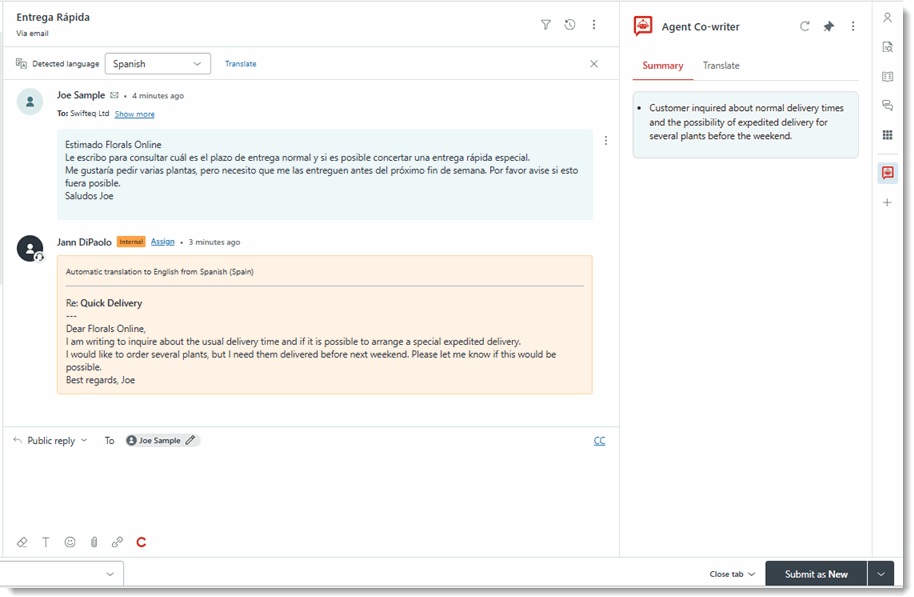
Task: Open the Spanish language dropdown
Action: 157,64
